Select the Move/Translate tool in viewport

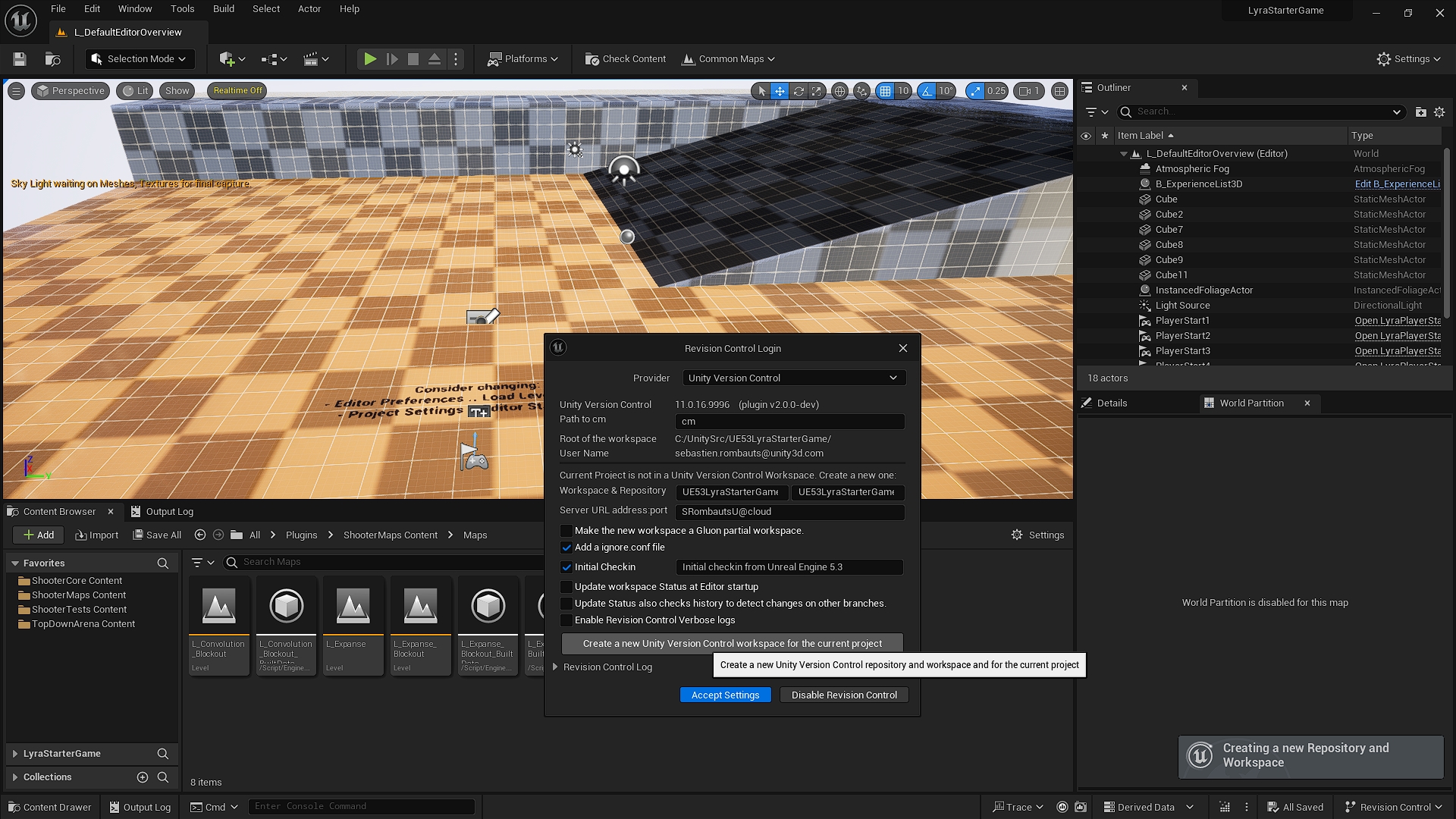click(780, 90)
